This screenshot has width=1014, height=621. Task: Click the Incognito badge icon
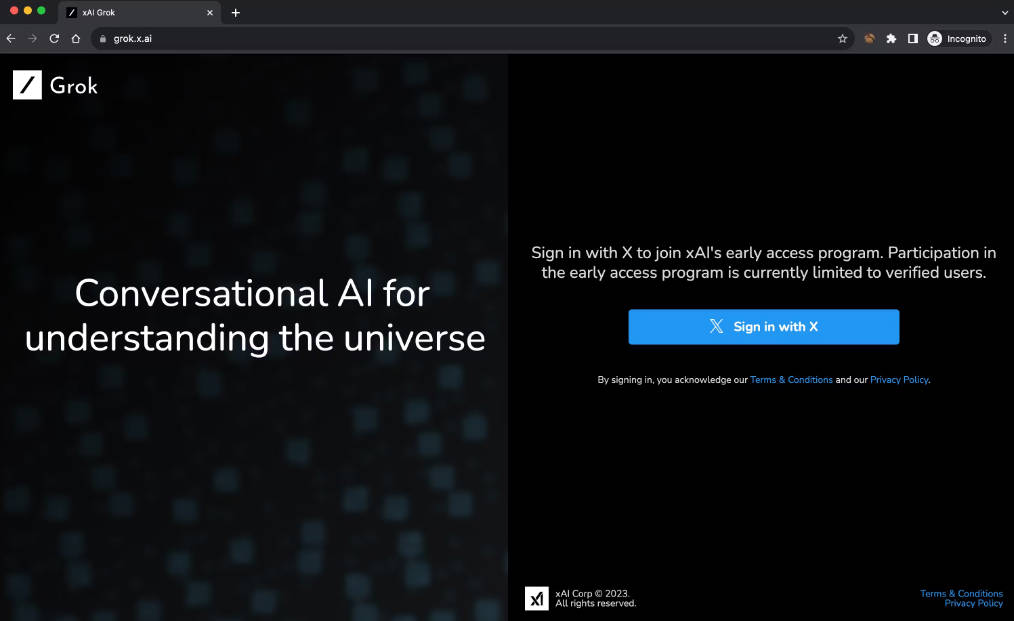pos(933,38)
